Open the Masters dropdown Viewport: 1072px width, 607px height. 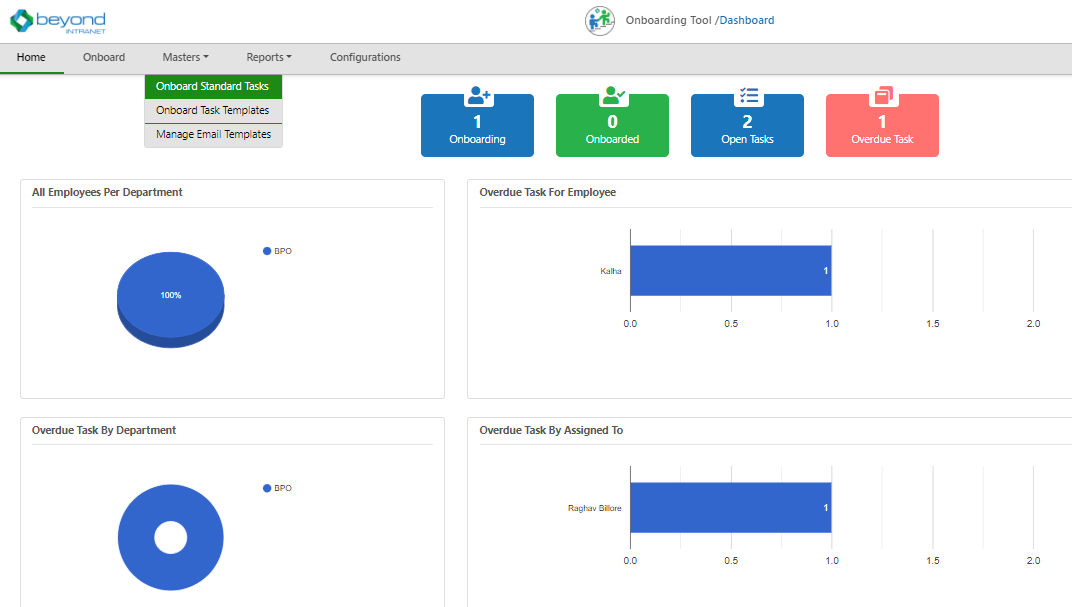pos(184,57)
